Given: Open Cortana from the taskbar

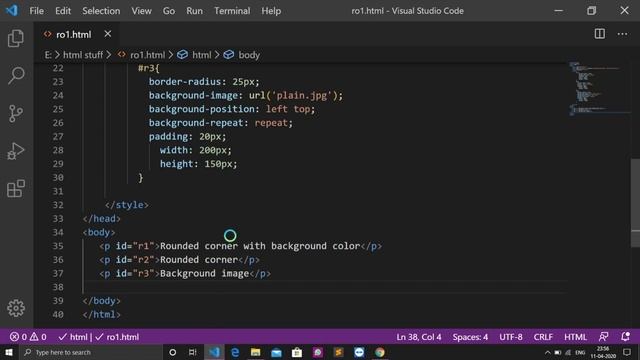Looking at the screenshot, I should pyautogui.click(x=172, y=352).
